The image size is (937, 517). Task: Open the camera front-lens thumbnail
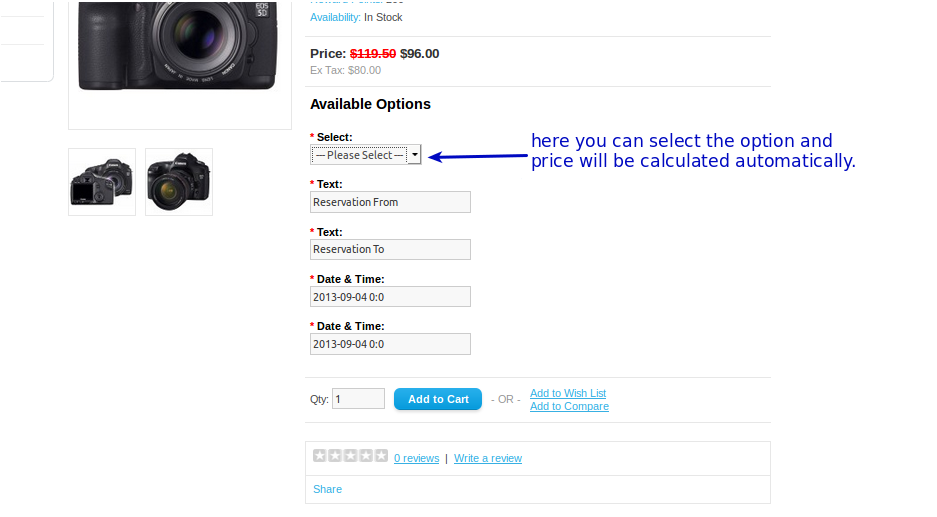pyautogui.click(x=179, y=182)
